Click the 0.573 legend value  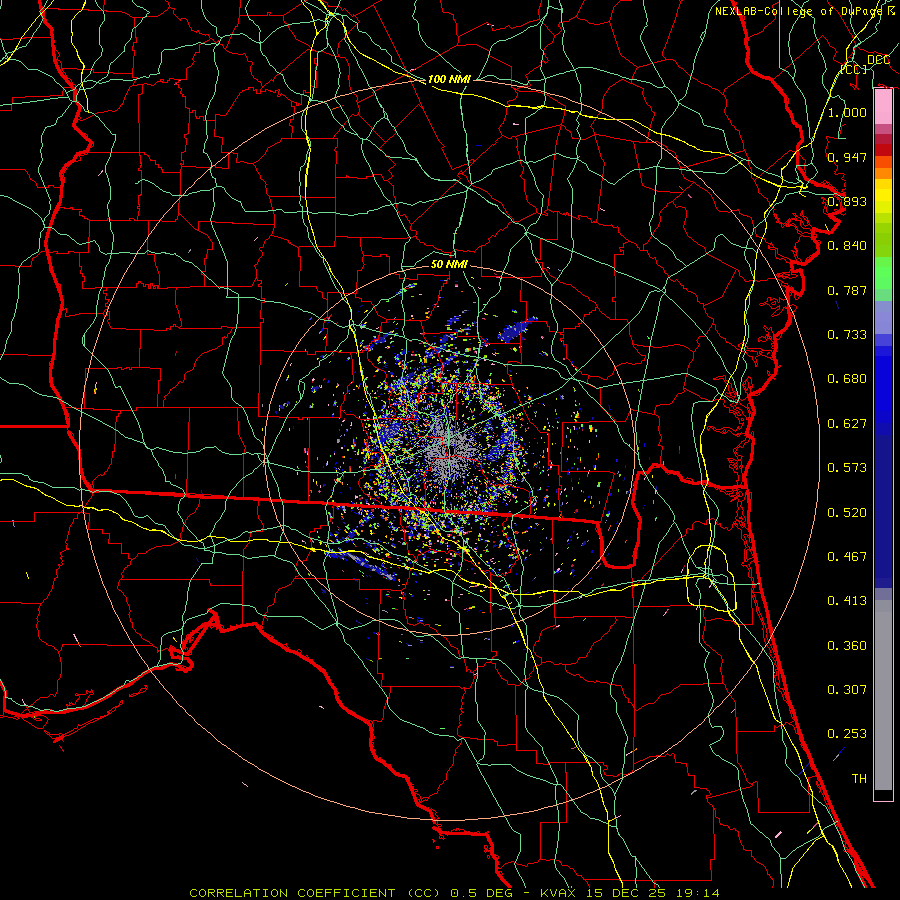coord(847,468)
